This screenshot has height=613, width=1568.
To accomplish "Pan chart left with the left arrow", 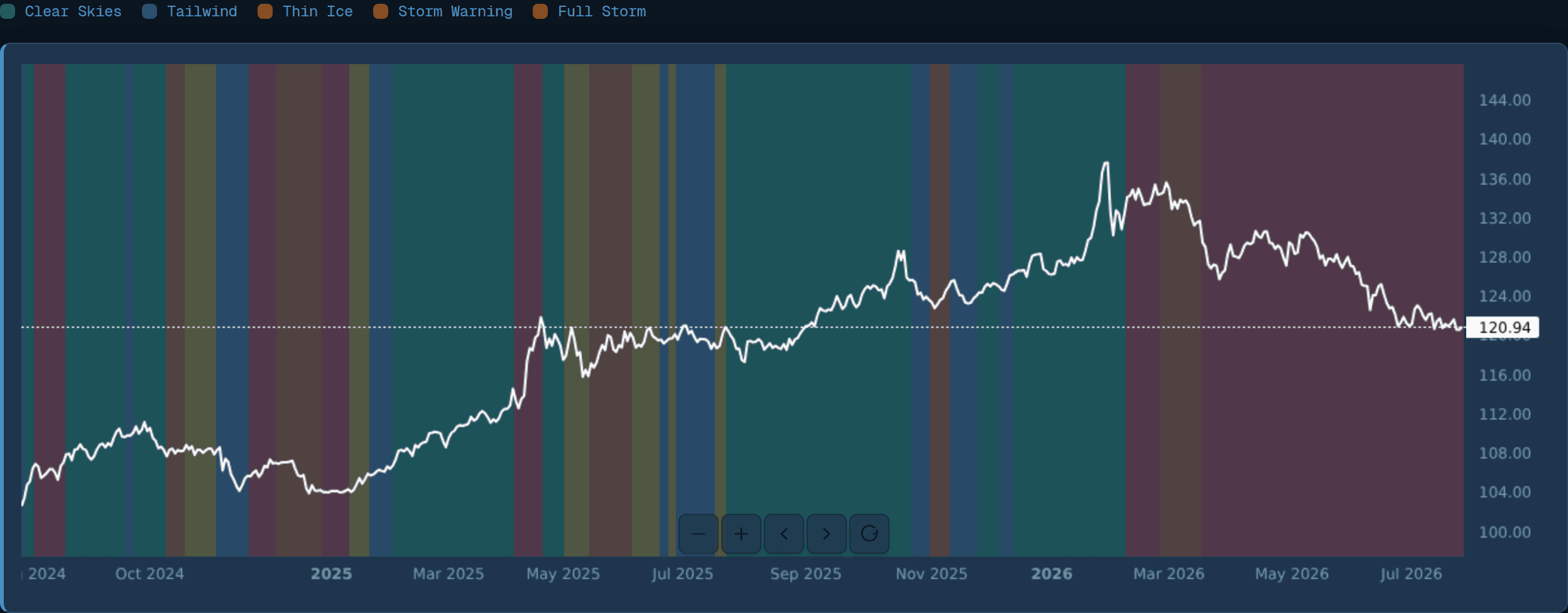I will [x=784, y=534].
